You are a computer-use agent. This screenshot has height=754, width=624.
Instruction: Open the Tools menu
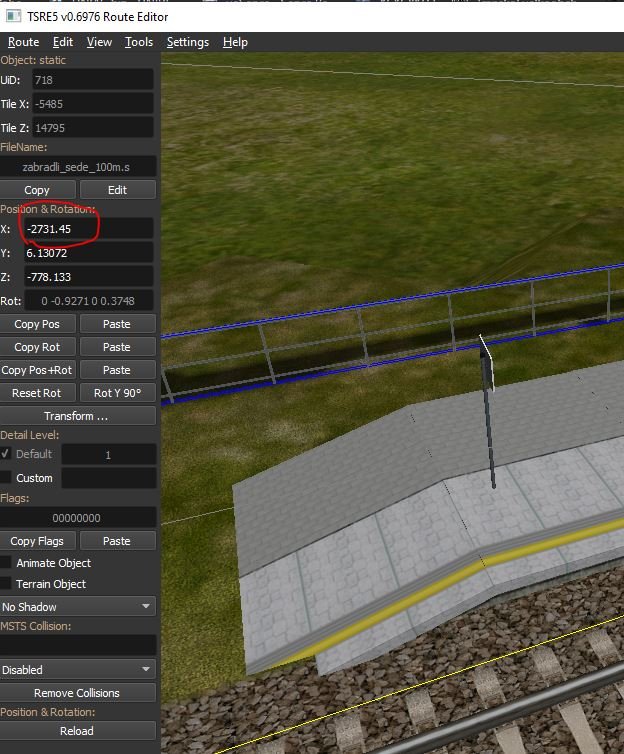click(139, 42)
